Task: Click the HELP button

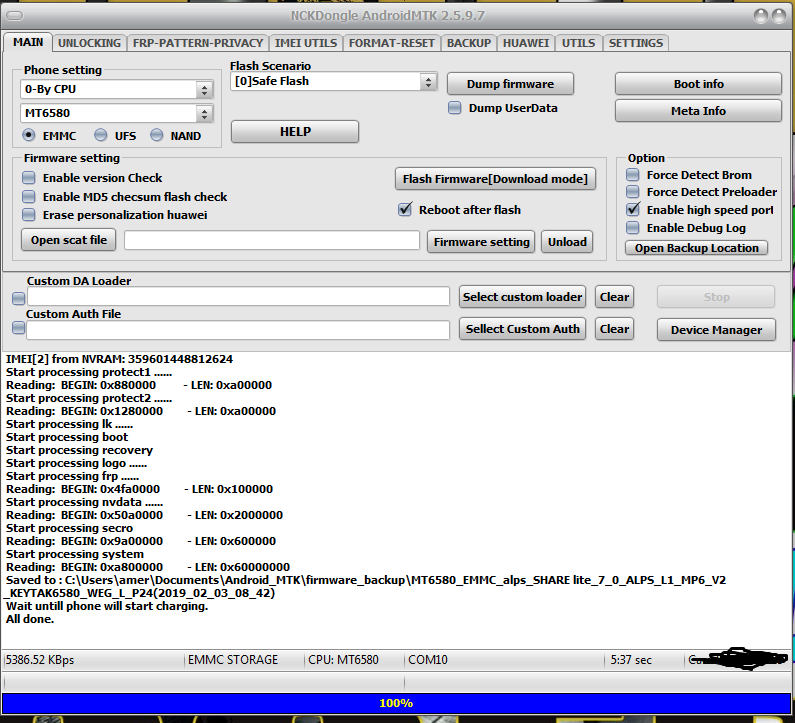Action: pos(295,132)
